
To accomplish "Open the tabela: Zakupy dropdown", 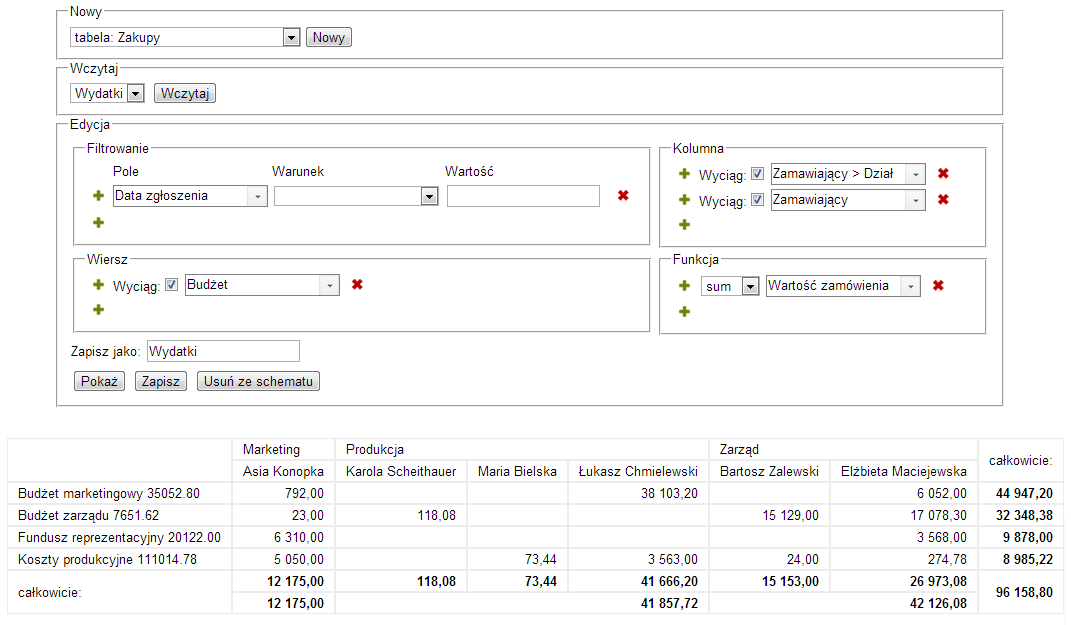I will point(291,38).
